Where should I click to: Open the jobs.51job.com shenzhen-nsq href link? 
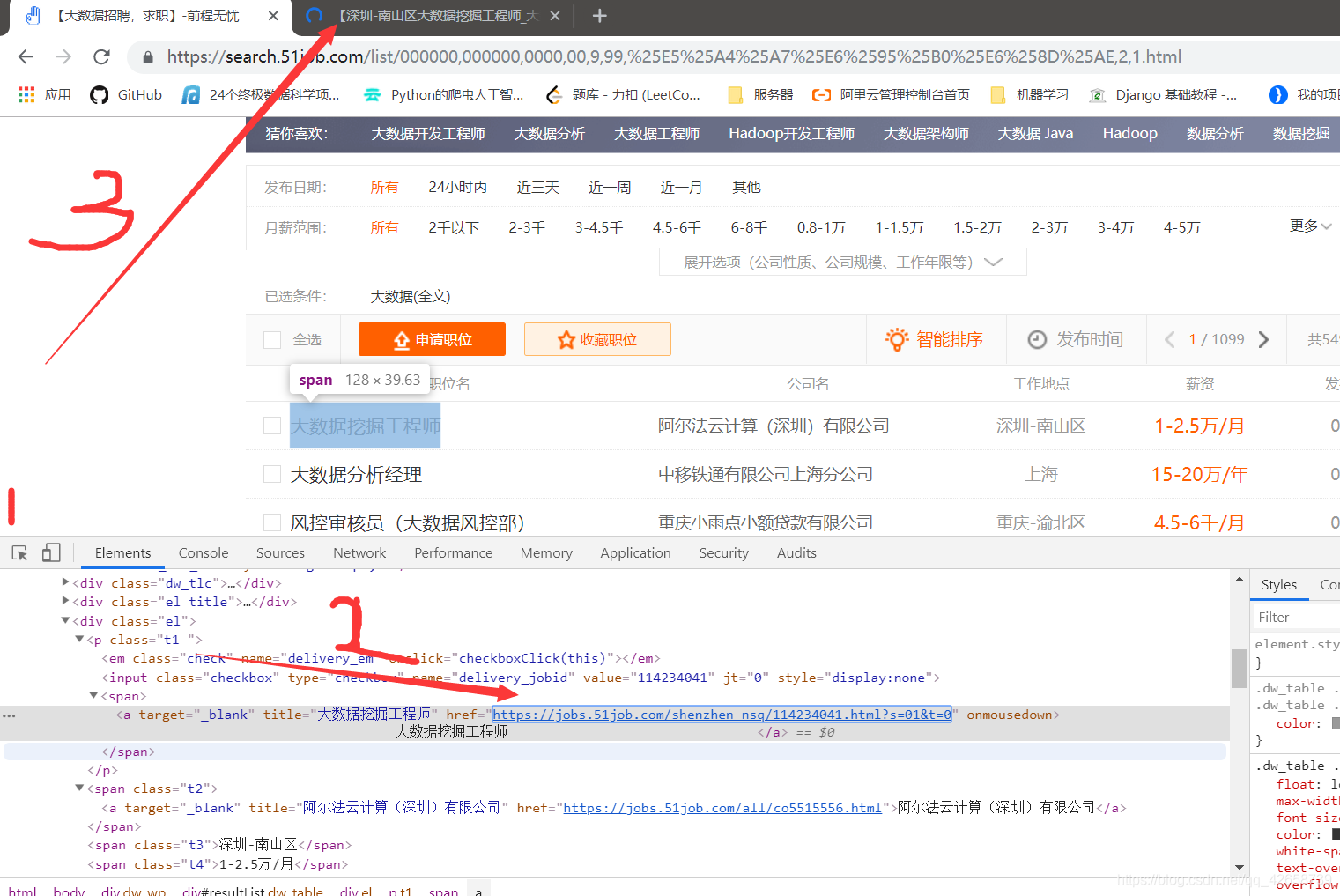722,715
